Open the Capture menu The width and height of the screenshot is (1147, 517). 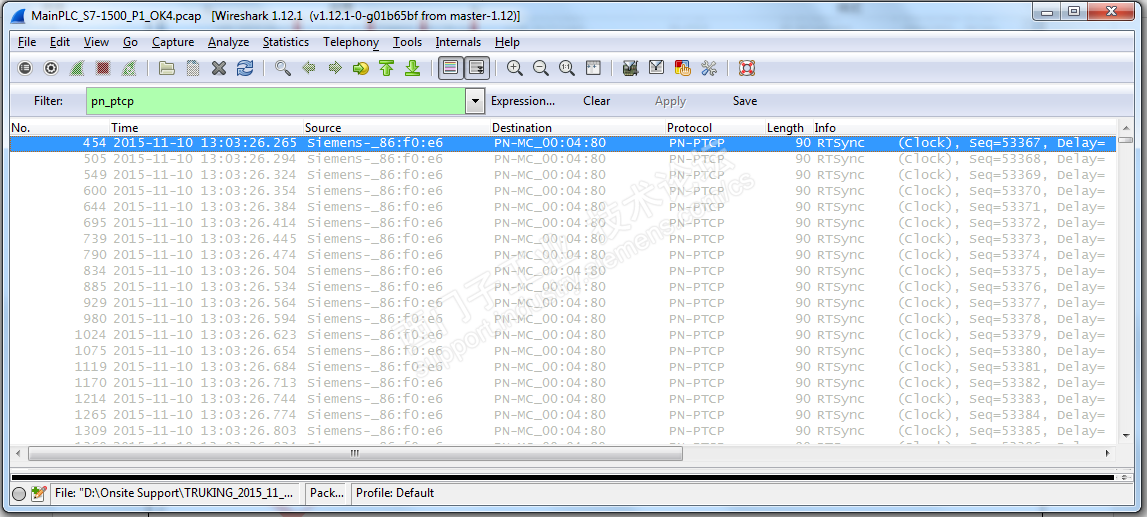(173, 42)
